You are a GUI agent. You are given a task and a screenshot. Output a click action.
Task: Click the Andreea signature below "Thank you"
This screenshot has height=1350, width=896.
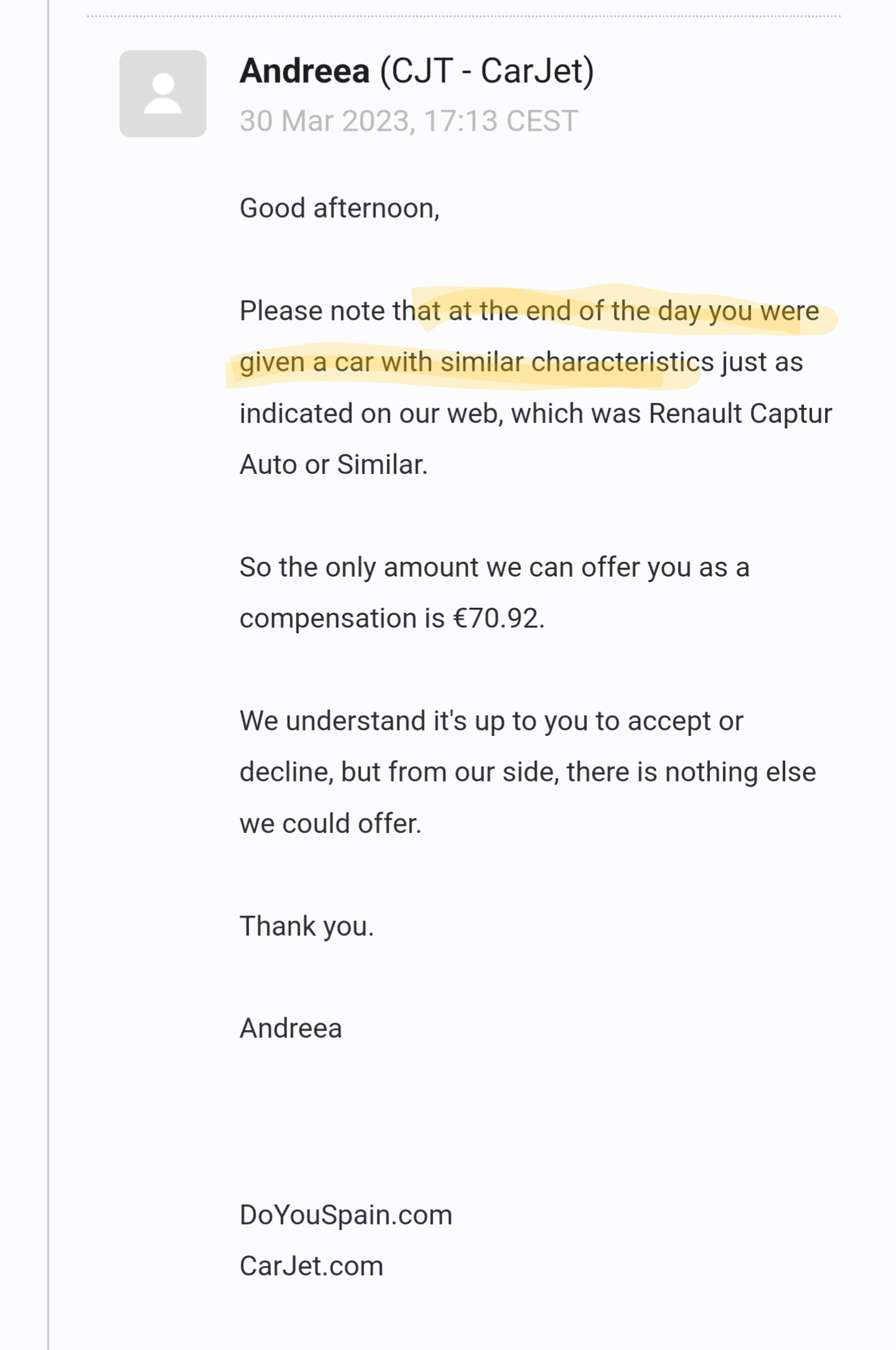pos(291,1028)
